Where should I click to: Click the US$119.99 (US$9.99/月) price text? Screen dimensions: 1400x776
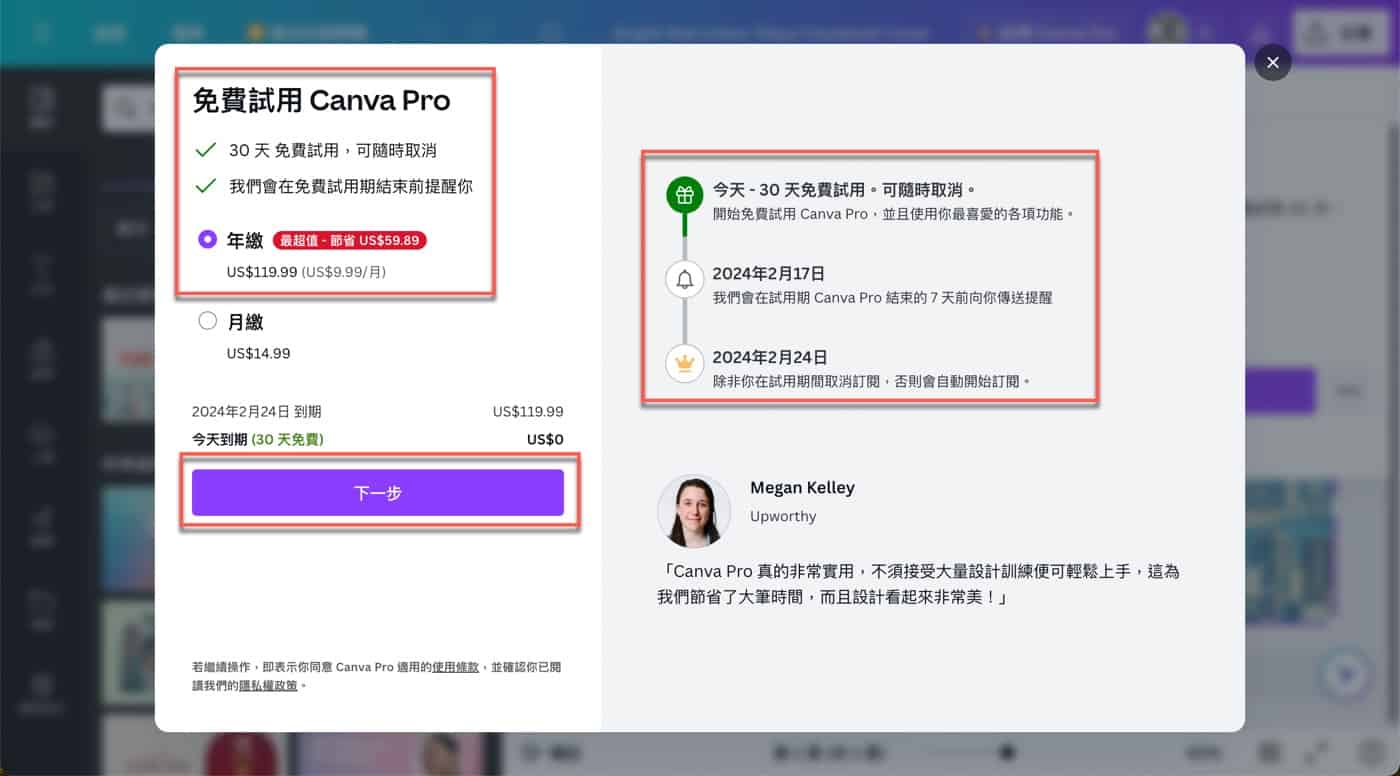(x=306, y=271)
